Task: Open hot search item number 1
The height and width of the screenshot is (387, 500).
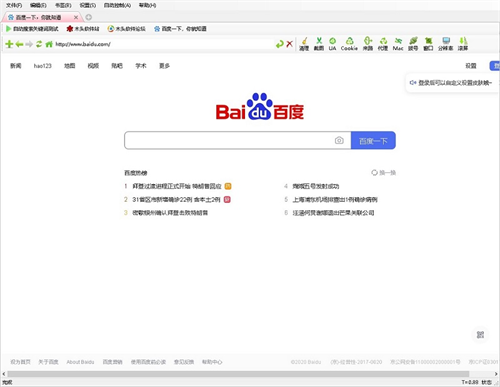Action: [177, 186]
